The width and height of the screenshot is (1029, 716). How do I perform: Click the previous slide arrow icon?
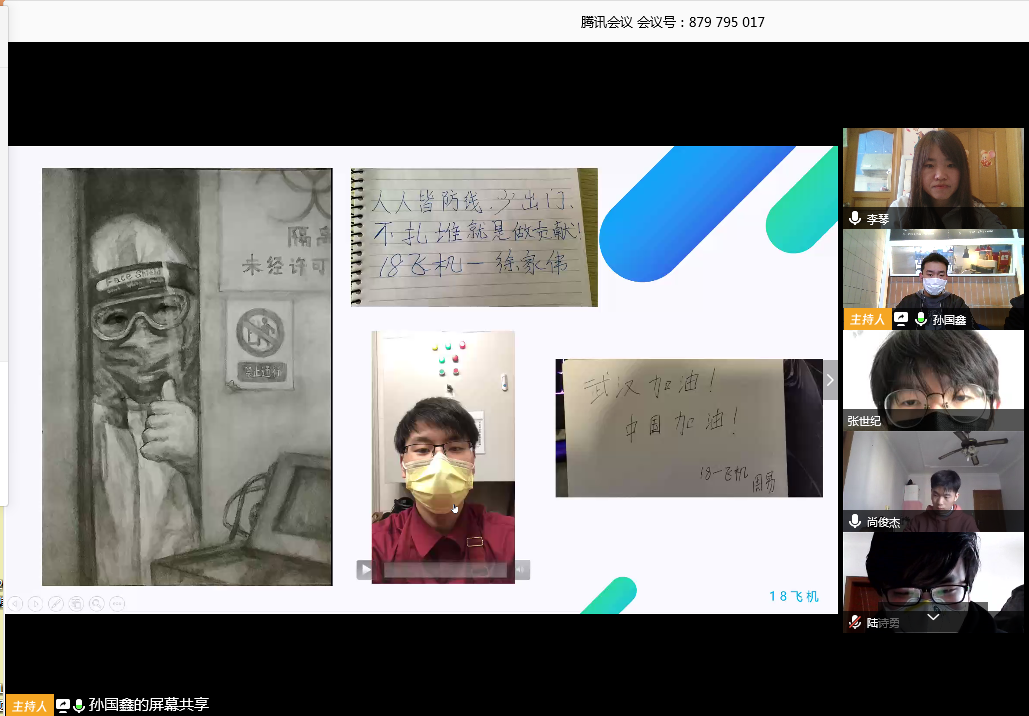tap(15, 603)
